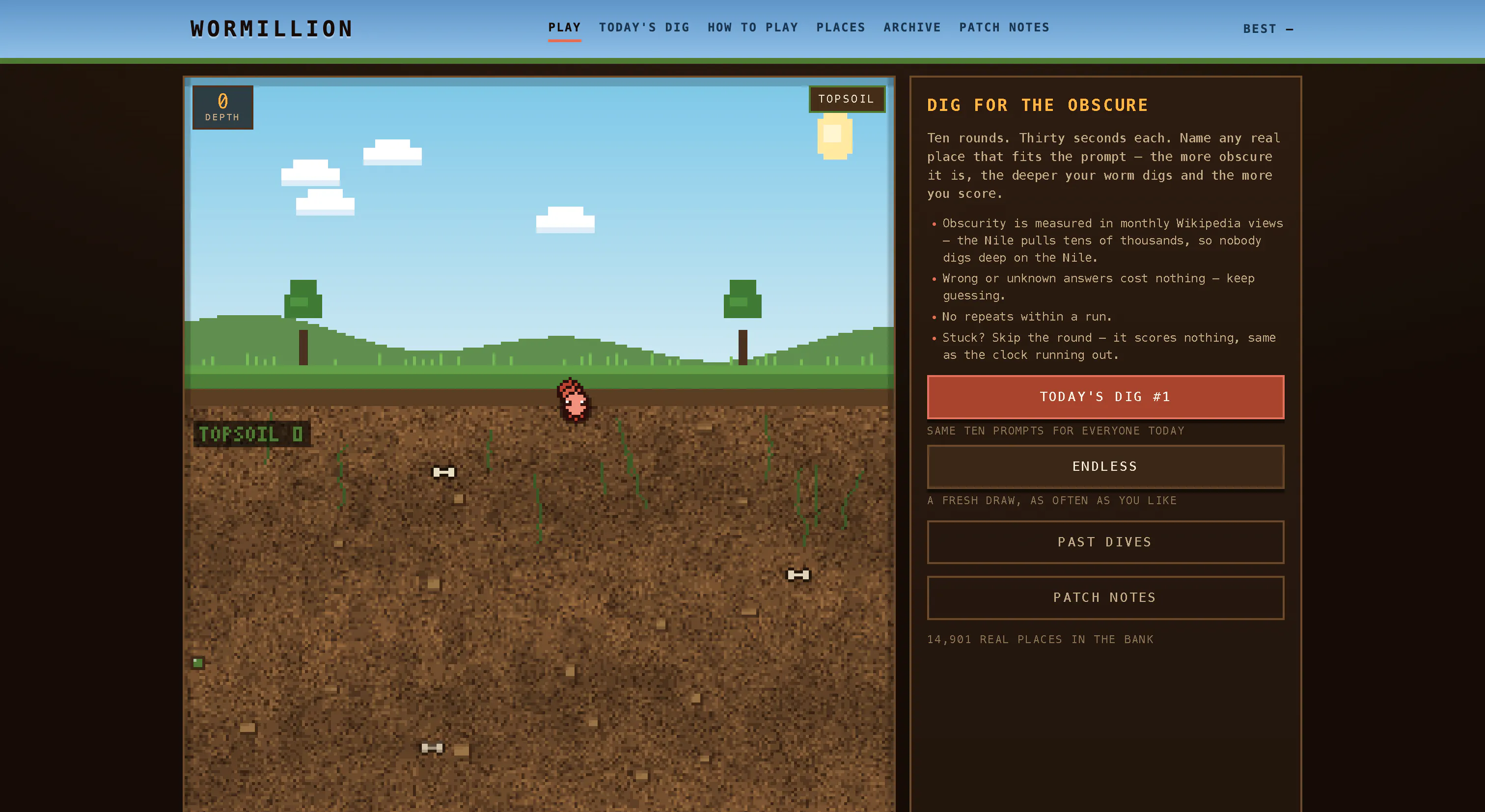Click the WORMILLION logo
Screen dimensions: 1485x812
[272, 29]
